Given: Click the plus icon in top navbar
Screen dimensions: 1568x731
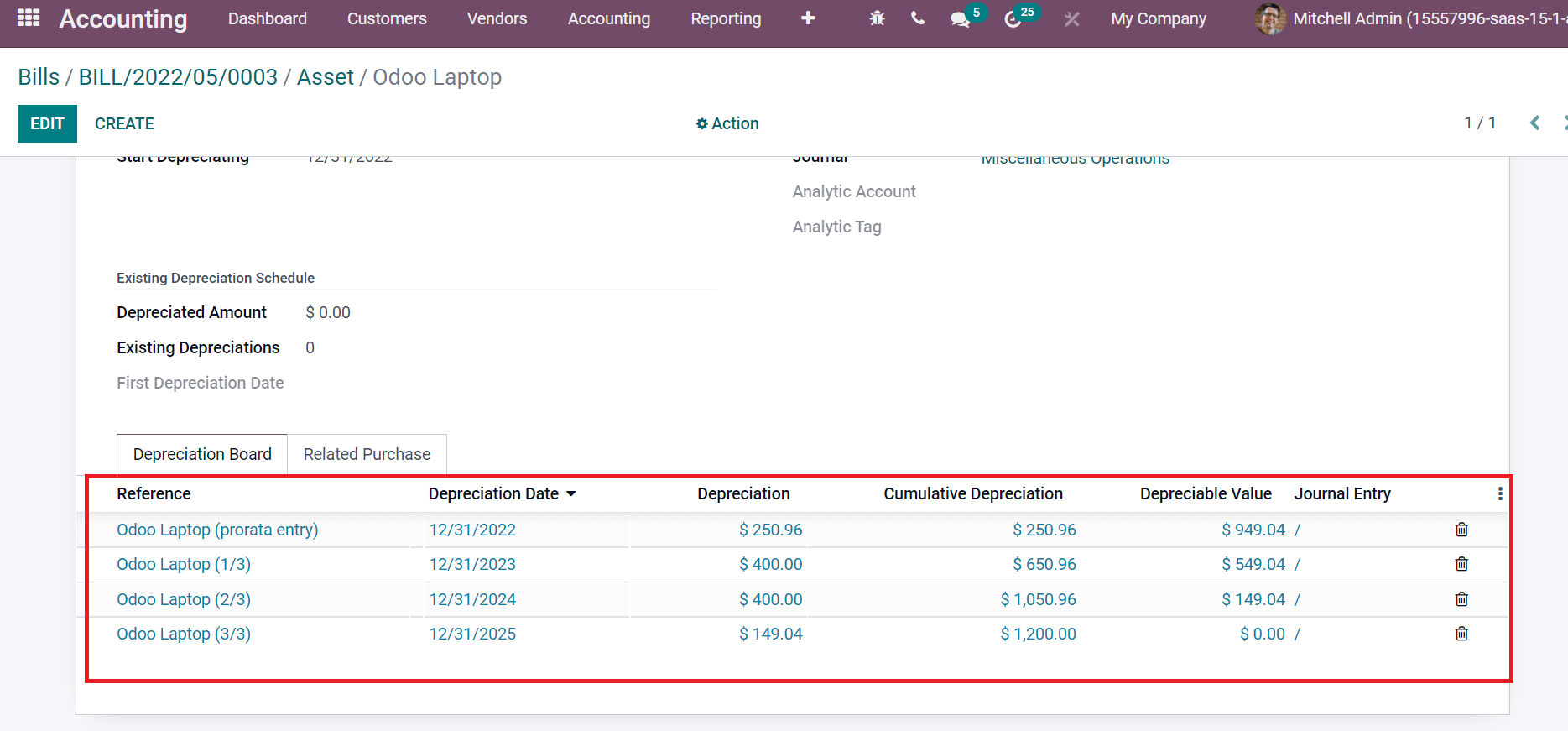Looking at the screenshot, I should pos(808,18).
